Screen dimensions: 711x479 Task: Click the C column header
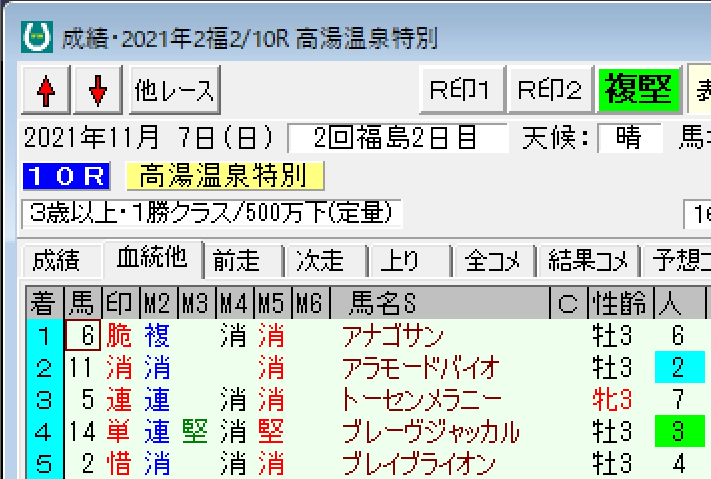569,303
